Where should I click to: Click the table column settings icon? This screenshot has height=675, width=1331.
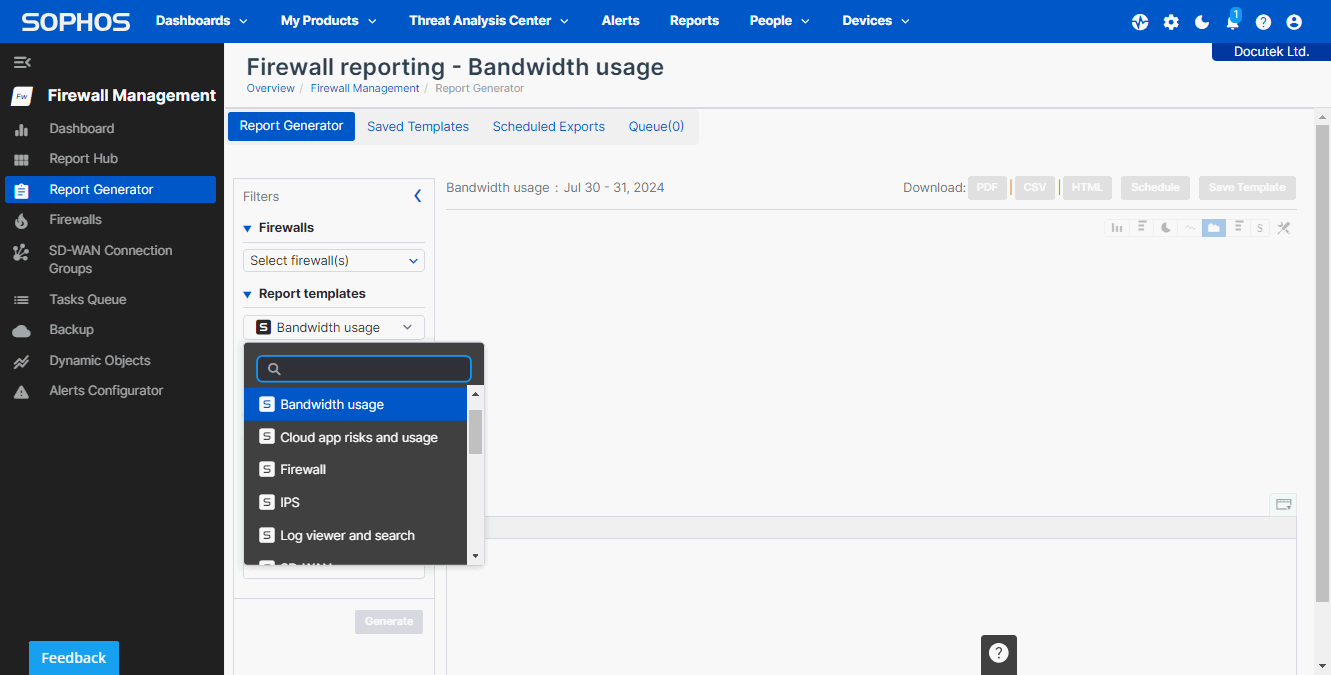[1284, 504]
